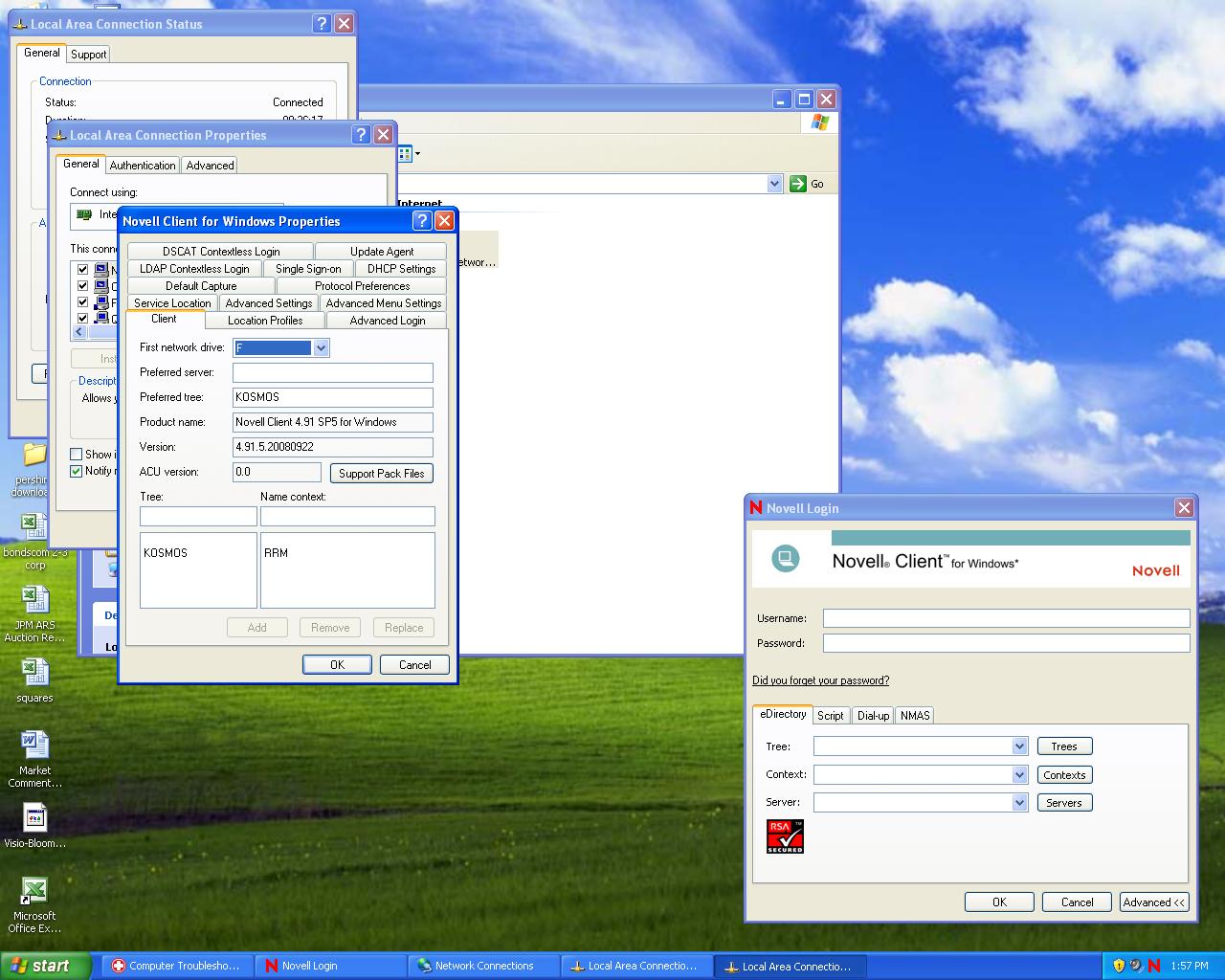Toggle the first checkbox in connection items list
This screenshot has width=1225, height=980.
click(x=82, y=270)
